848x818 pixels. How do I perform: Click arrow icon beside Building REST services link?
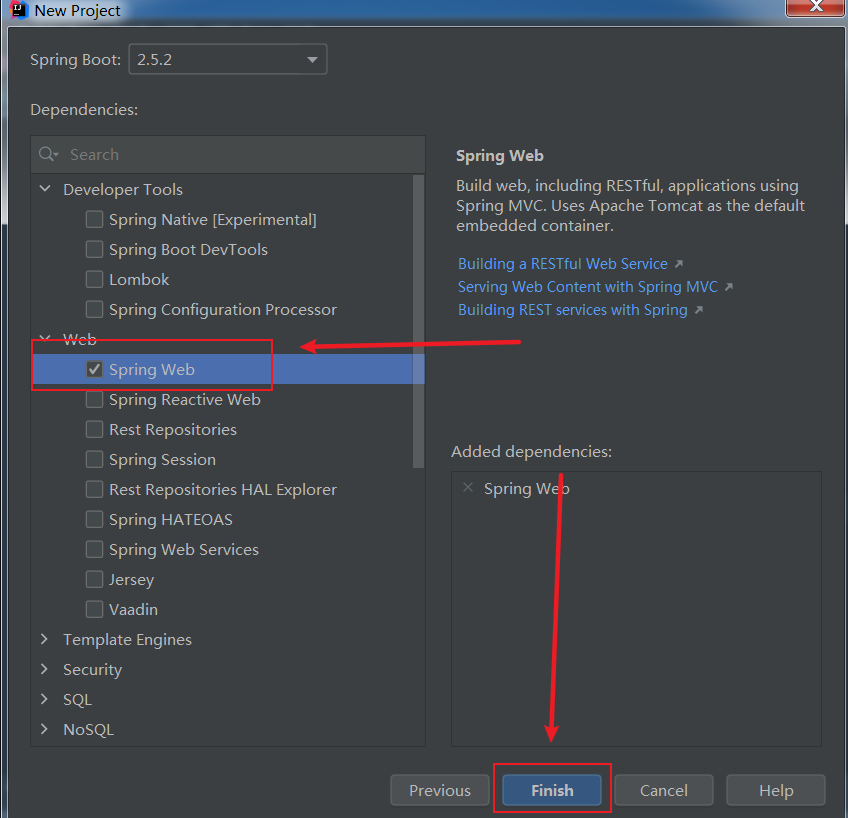click(698, 310)
